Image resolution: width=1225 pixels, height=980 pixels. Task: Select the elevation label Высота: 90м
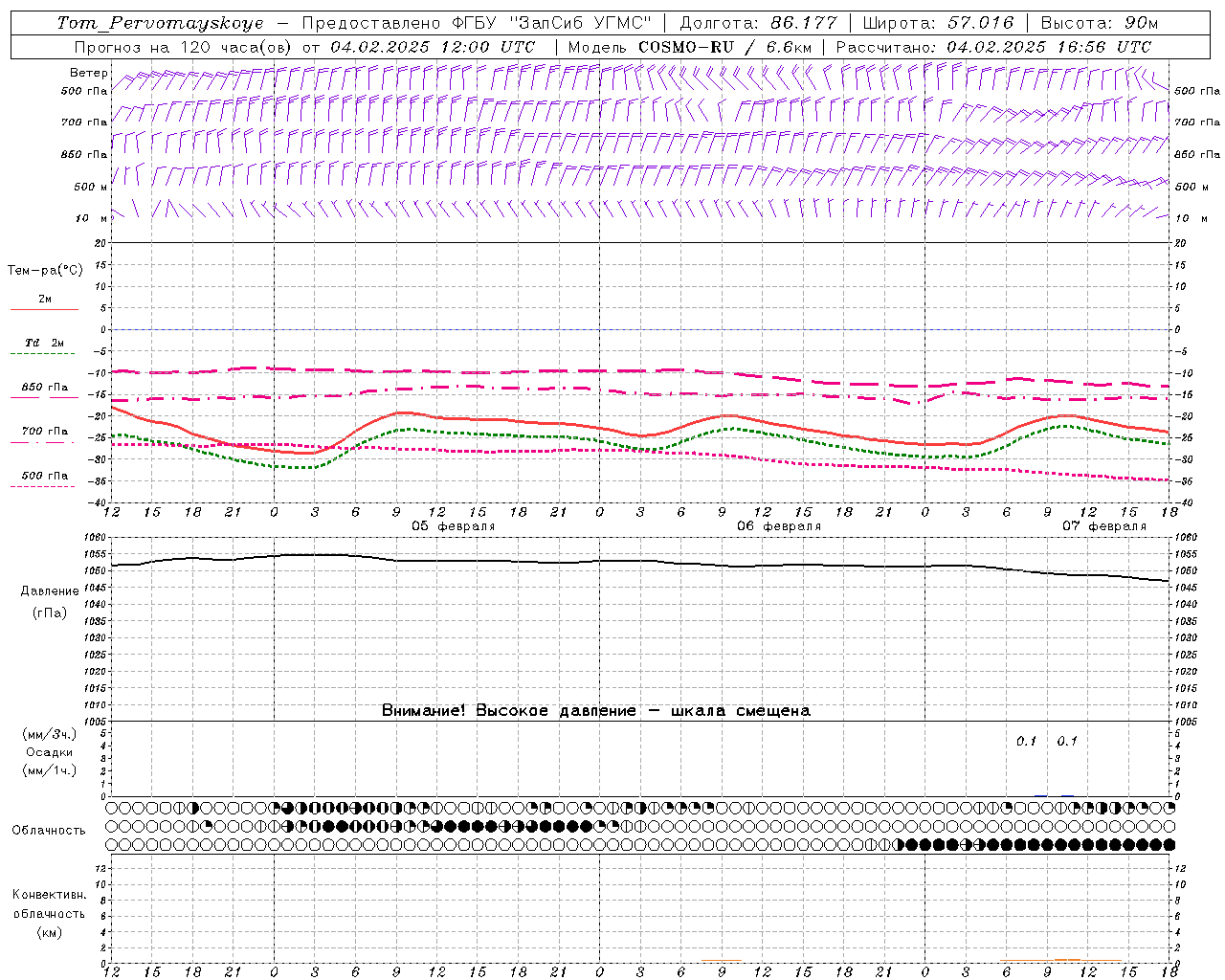pos(1099,23)
